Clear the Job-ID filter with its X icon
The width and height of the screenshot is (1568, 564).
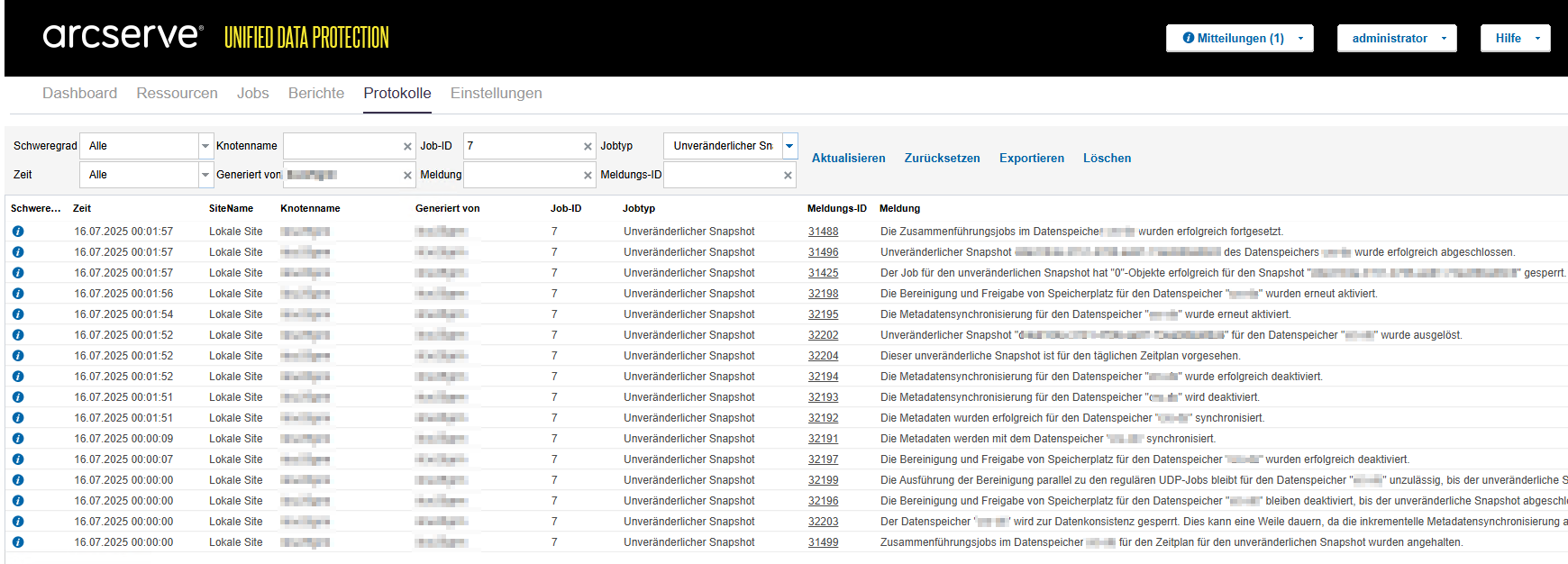coord(588,146)
